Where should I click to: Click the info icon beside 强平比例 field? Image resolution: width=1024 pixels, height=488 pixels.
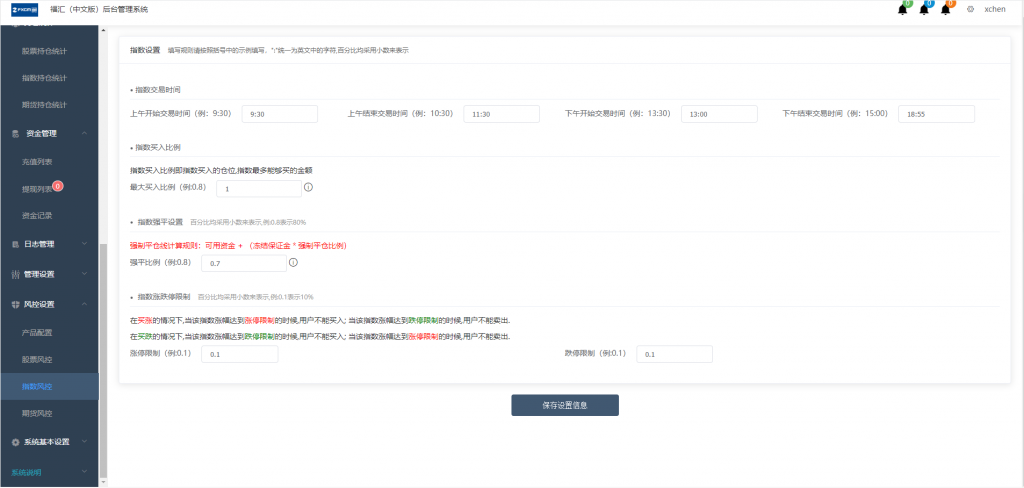(x=293, y=263)
